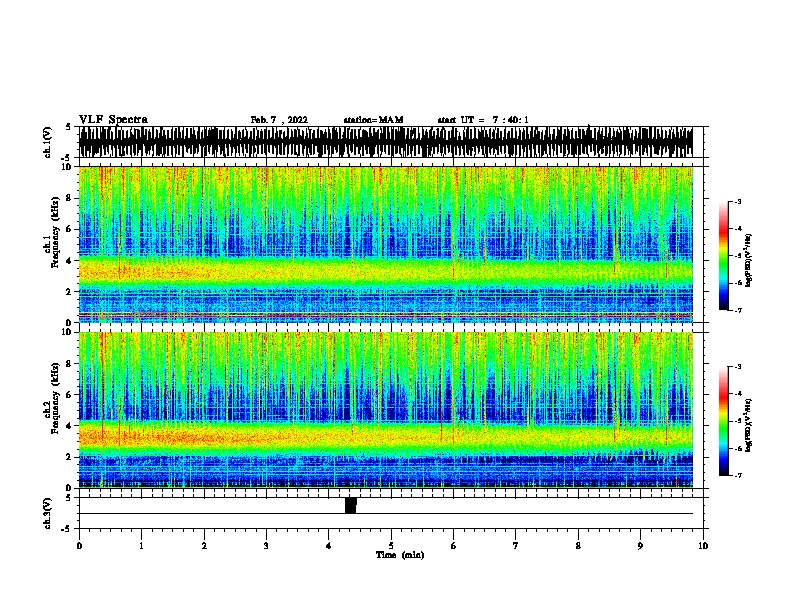Image resolution: width=792 pixels, height=612 pixels.
Task: Click the "1" tick on the Time axis
Action: pyautogui.click(x=141, y=546)
